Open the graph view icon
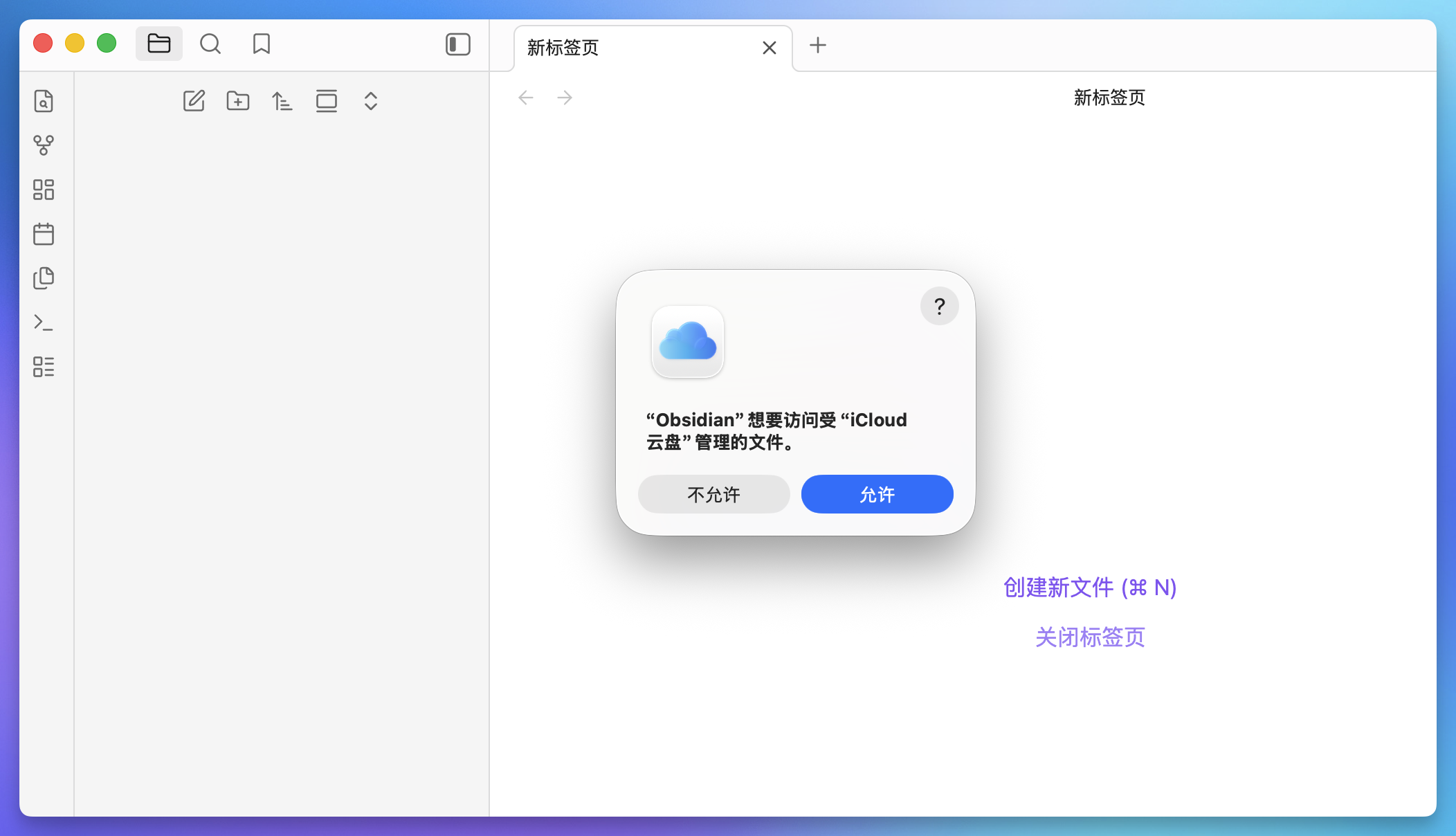Image resolution: width=1456 pixels, height=836 pixels. pyautogui.click(x=44, y=145)
